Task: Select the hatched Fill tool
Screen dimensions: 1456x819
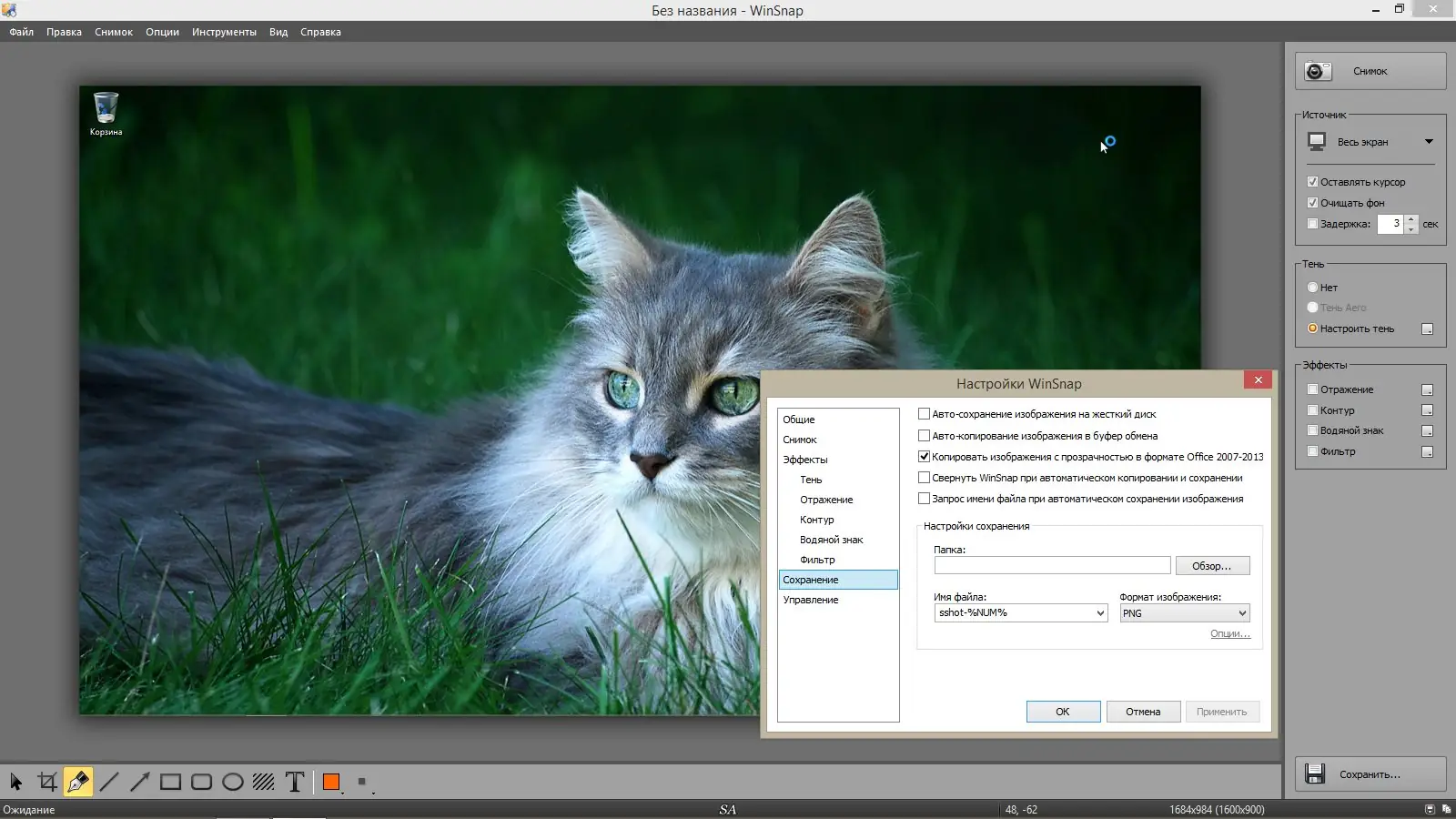Action: [x=264, y=781]
